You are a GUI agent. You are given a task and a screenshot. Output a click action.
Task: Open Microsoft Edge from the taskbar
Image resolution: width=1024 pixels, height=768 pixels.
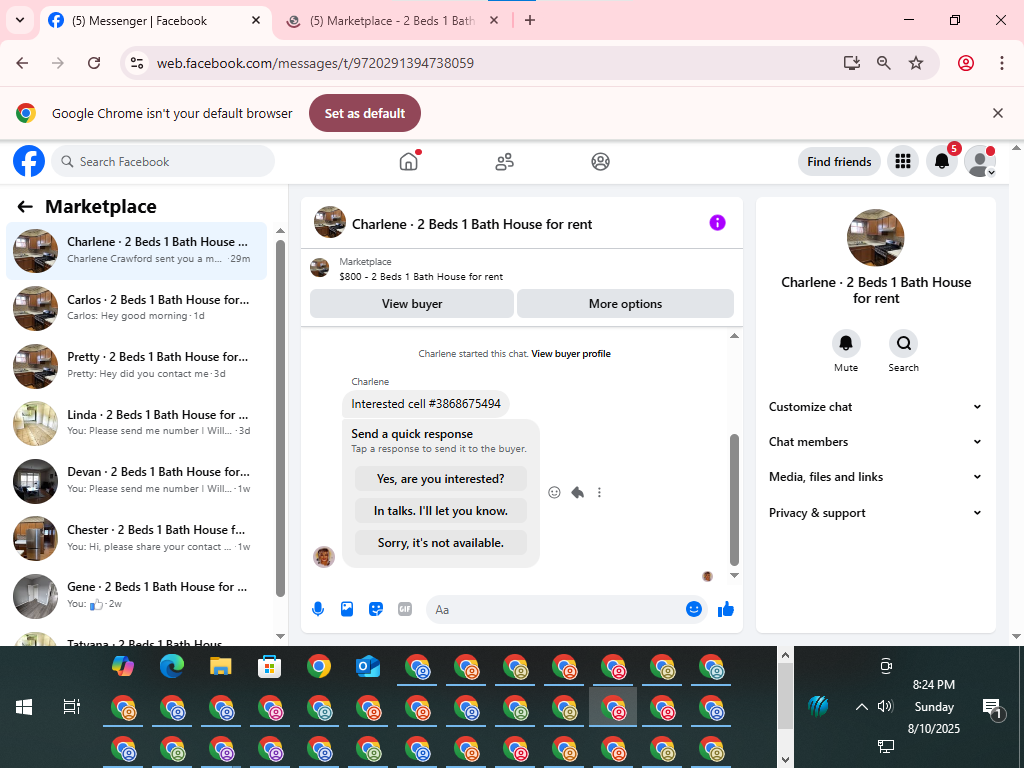pos(172,666)
